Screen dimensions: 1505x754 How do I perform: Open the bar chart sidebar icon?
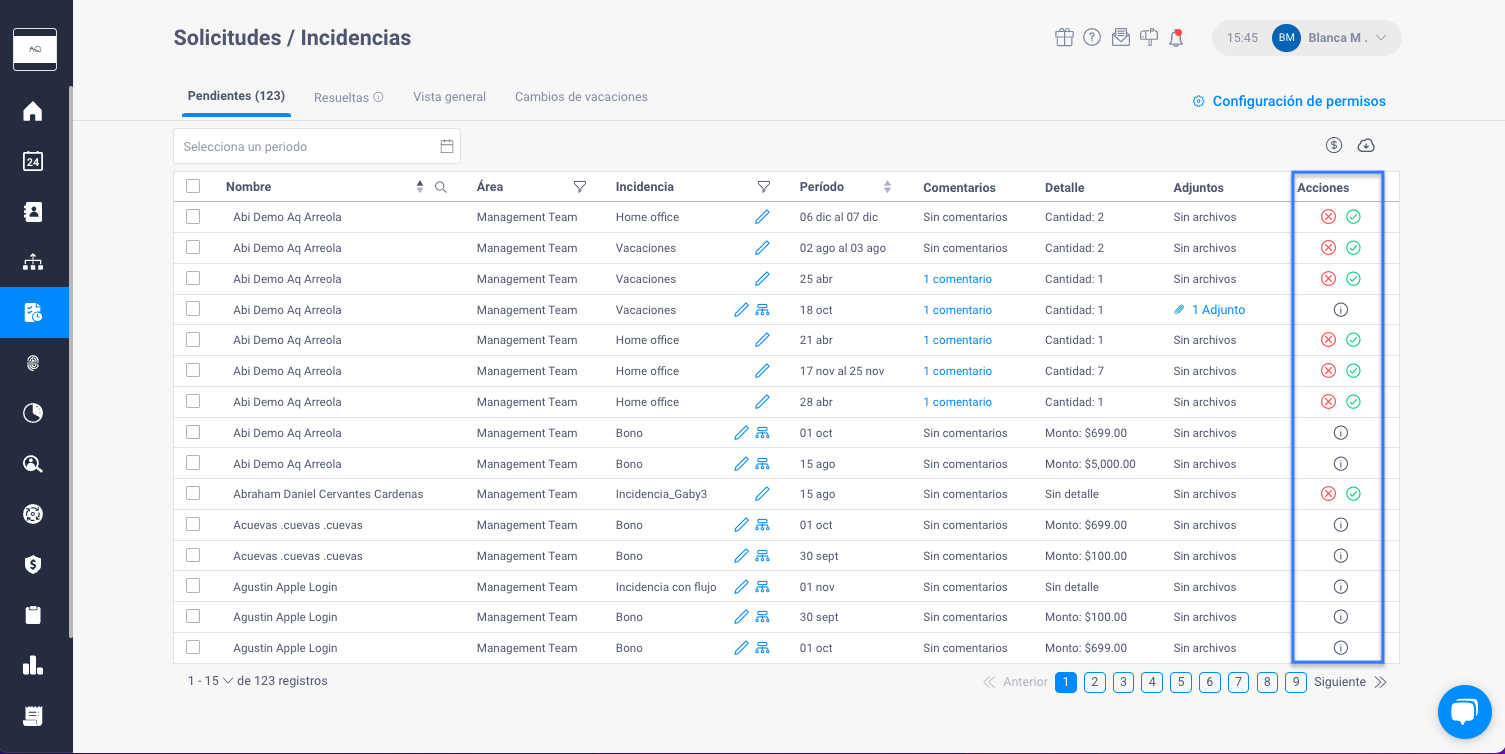point(33,665)
